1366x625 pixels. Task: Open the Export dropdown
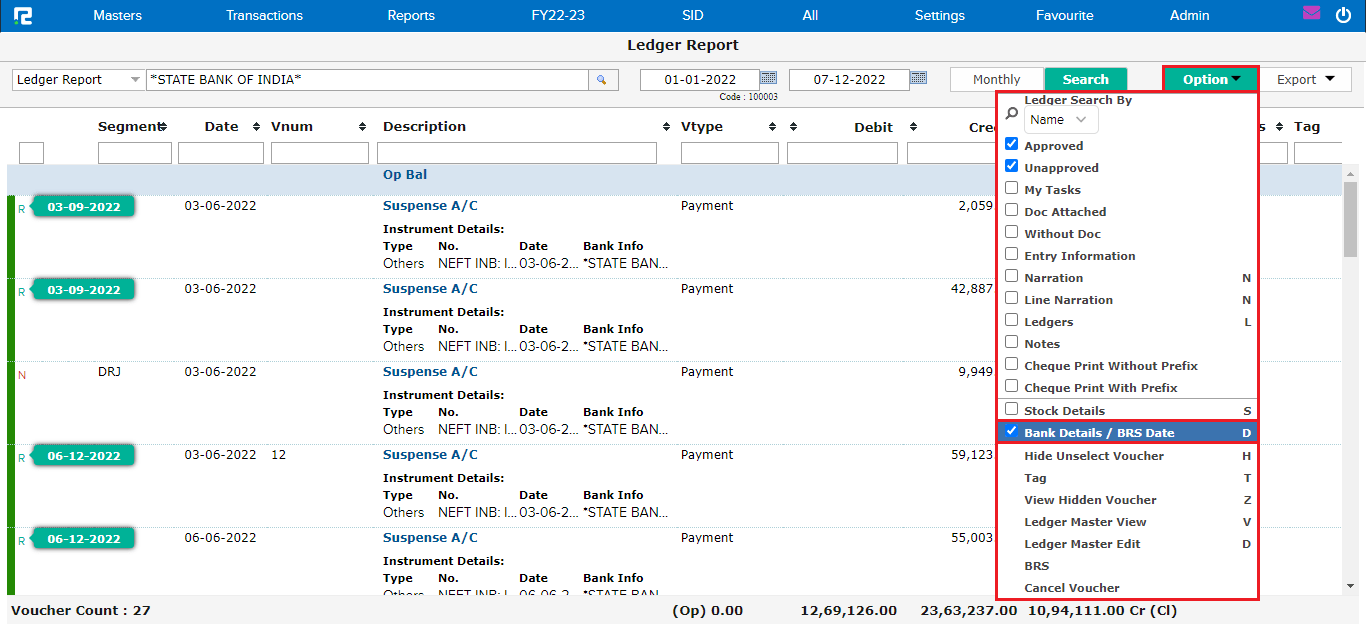(x=1305, y=80)
